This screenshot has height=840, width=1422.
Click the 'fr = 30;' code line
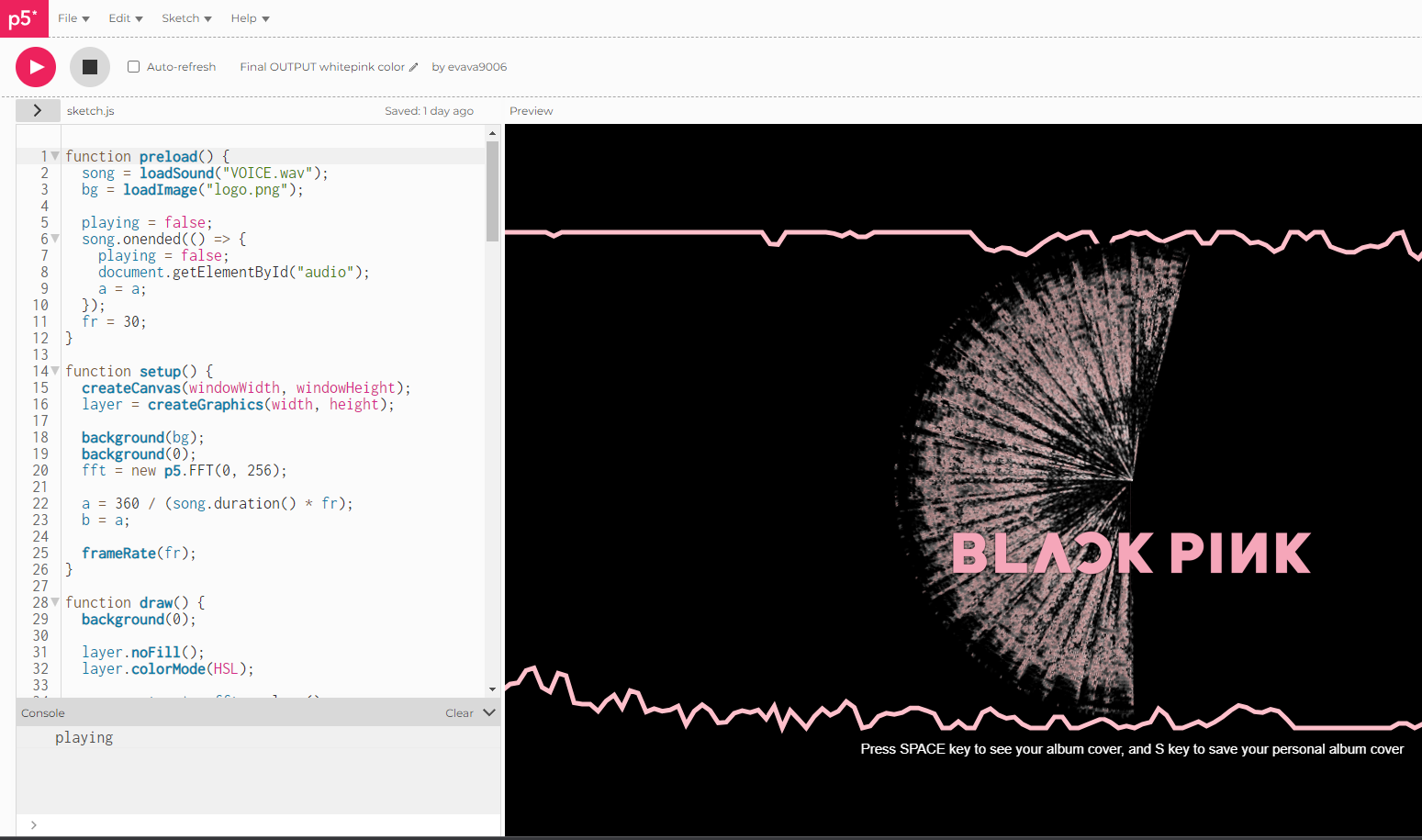pos(114,321)
